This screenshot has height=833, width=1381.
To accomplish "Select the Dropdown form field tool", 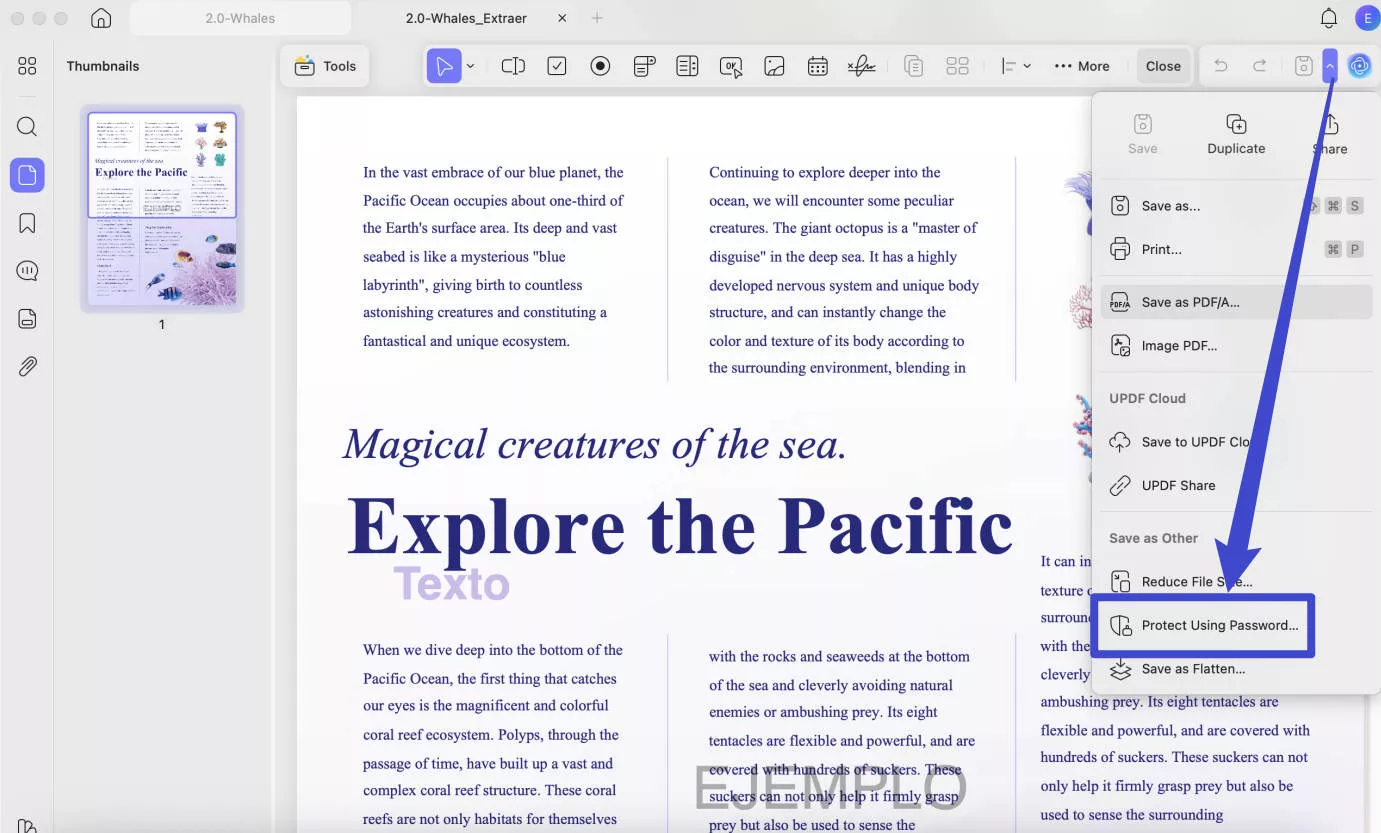I will pyautogui.click(x=644, y=66).
